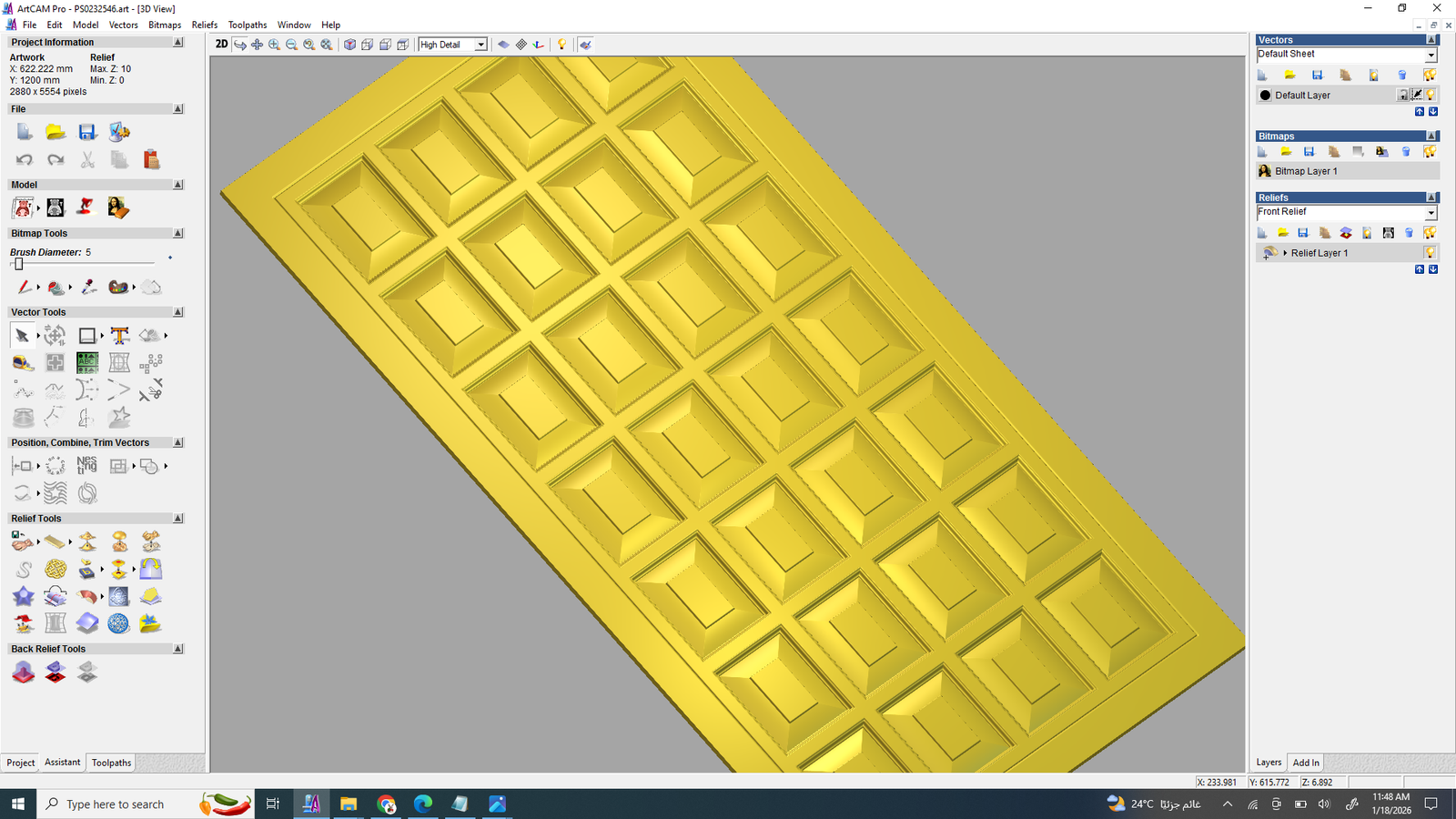Open the High Detail dropdown
Image resolution: width=1456 pixels, height=819 pixels.
480,45
